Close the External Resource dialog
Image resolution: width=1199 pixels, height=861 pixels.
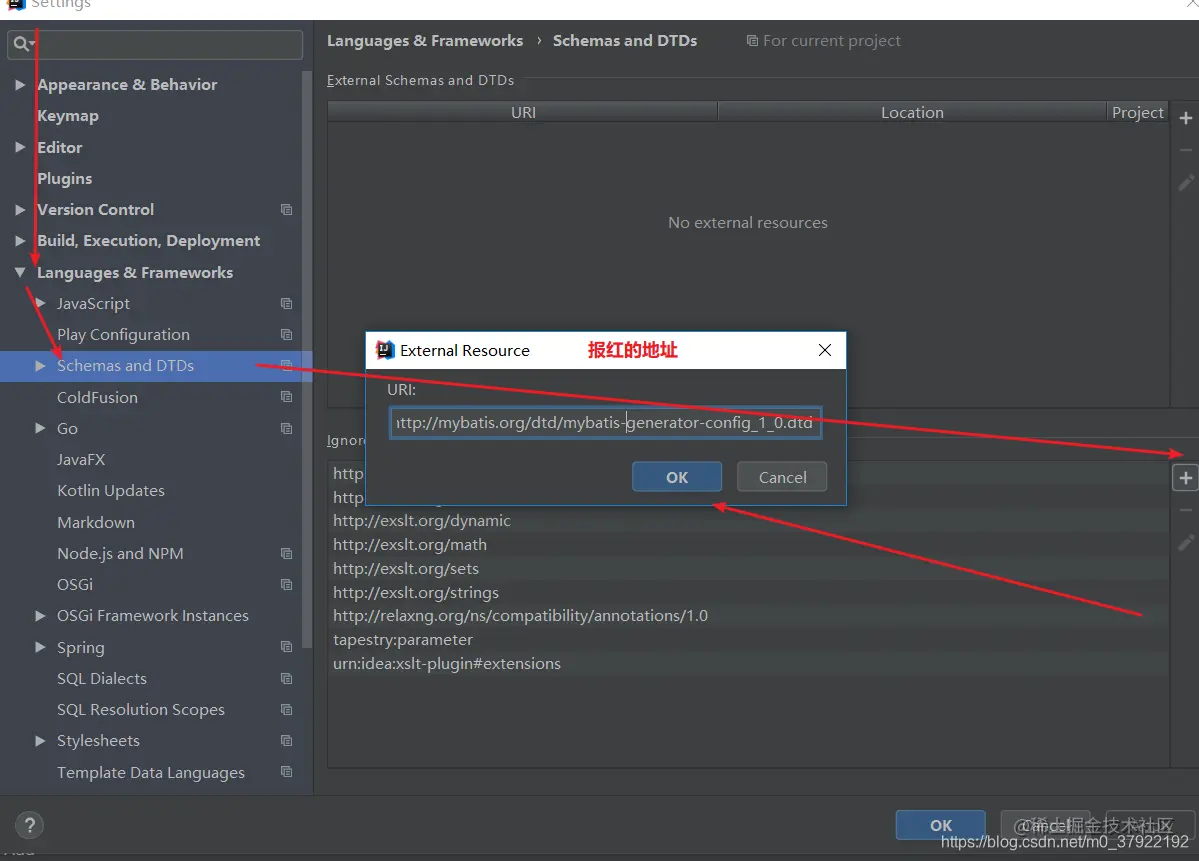824,350
